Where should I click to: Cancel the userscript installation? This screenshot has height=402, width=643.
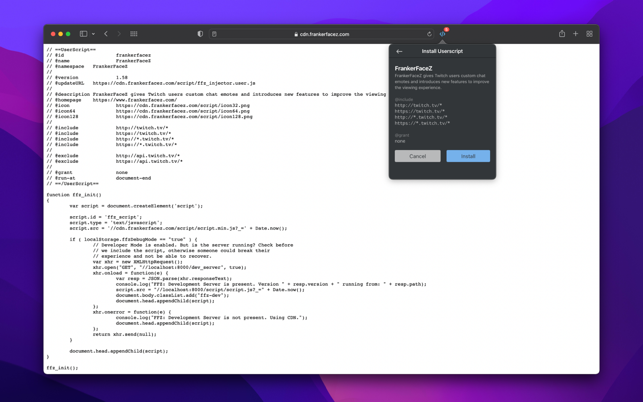(x=417, y=156)
